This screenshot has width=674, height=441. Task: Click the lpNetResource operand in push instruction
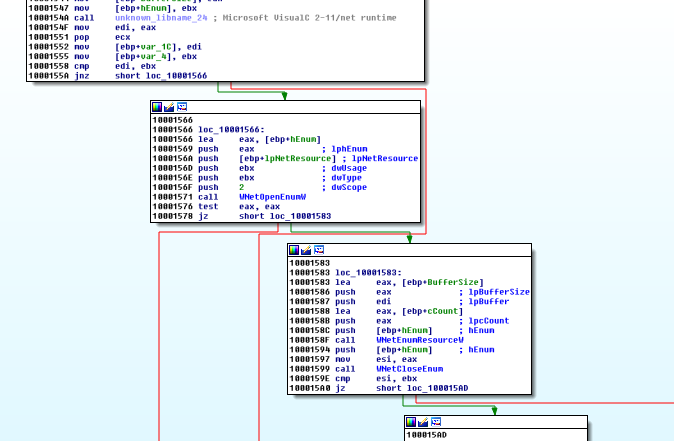(x=298, y=158)
